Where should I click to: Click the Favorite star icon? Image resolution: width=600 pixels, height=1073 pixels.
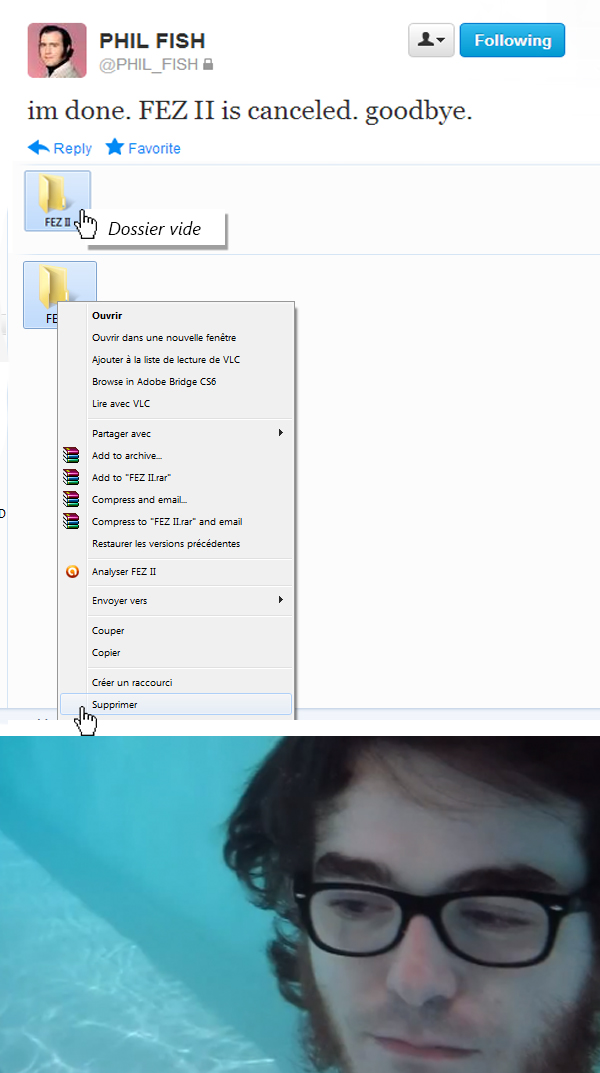tap(114, 146)
